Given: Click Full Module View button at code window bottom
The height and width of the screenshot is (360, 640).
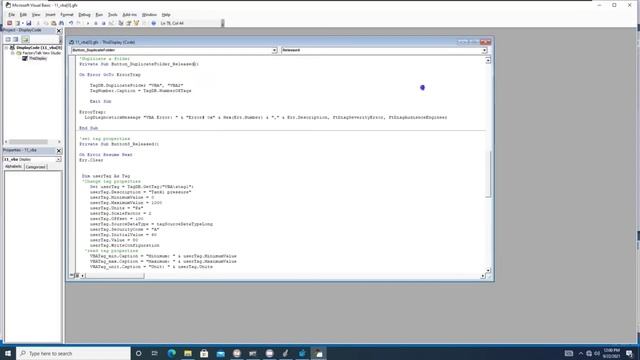Looking at the screenshot, I should tap(77, 276).
